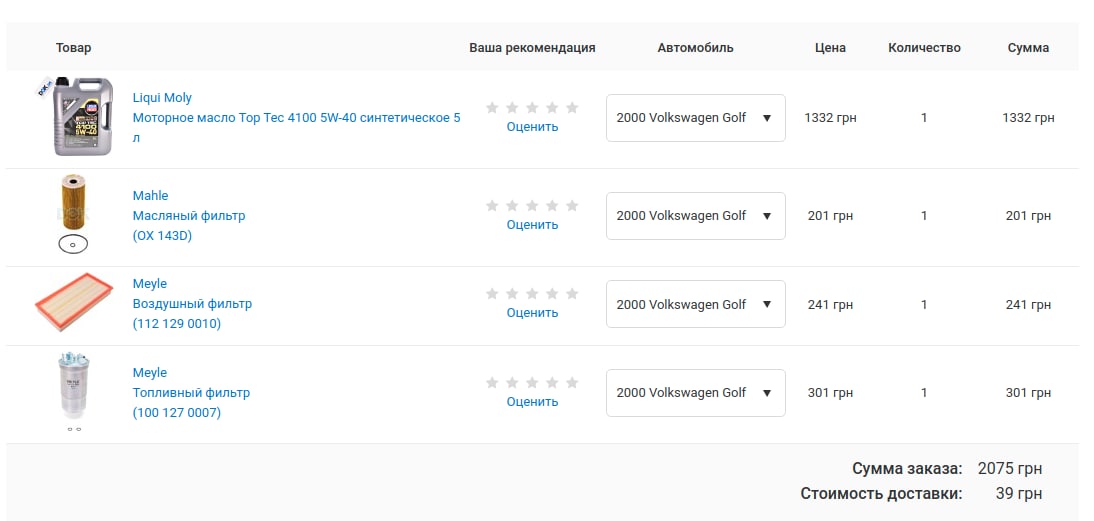This screenshot has height=521, width=1094.
Task: Select the 201 грн price for Mahle
Action: [x=830, y=216]
